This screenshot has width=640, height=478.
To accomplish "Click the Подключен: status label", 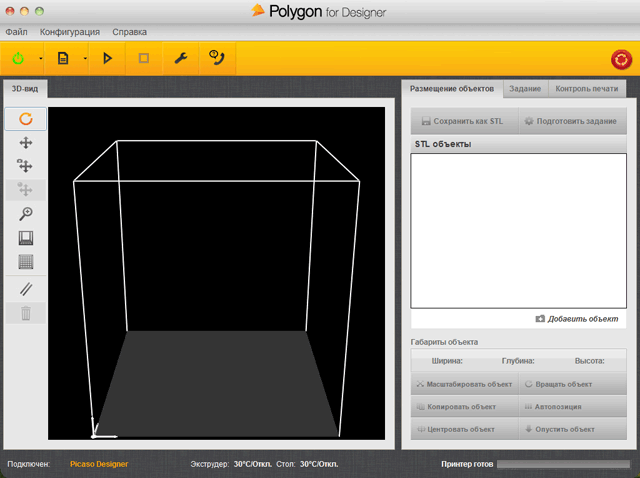I will (x=29, y=464).
